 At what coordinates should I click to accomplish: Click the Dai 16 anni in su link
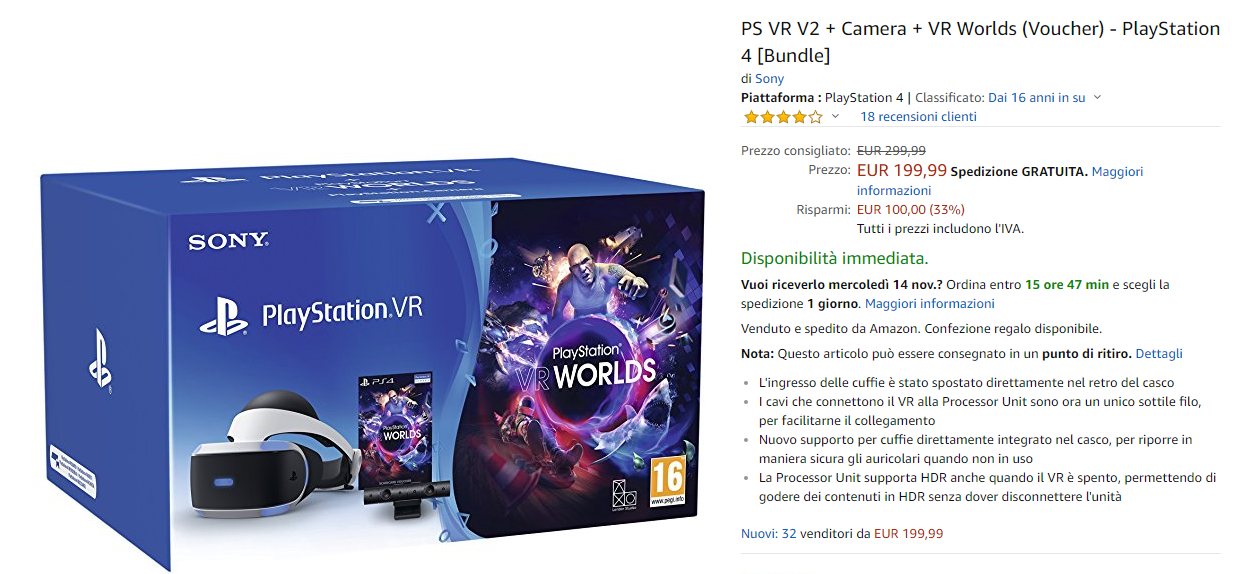pos(1036,97)
